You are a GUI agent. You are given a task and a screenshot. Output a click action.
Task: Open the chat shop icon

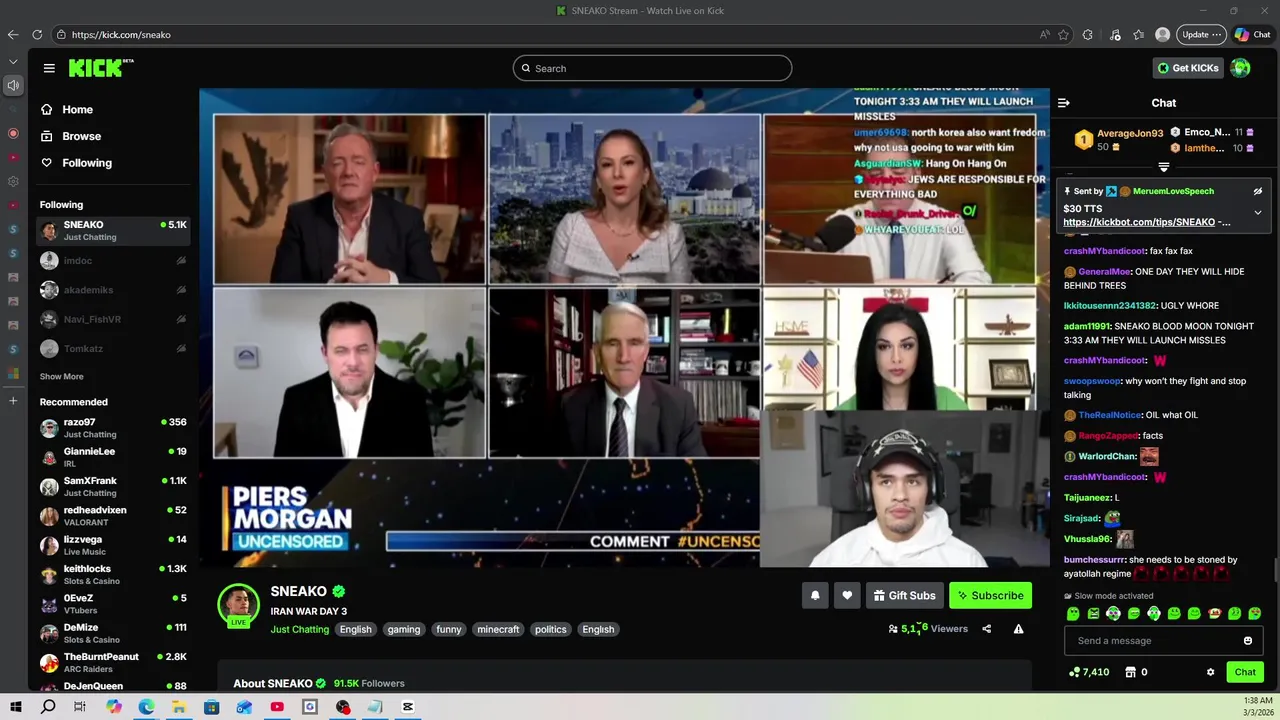pyautogui.click(x=1133, y=672)
